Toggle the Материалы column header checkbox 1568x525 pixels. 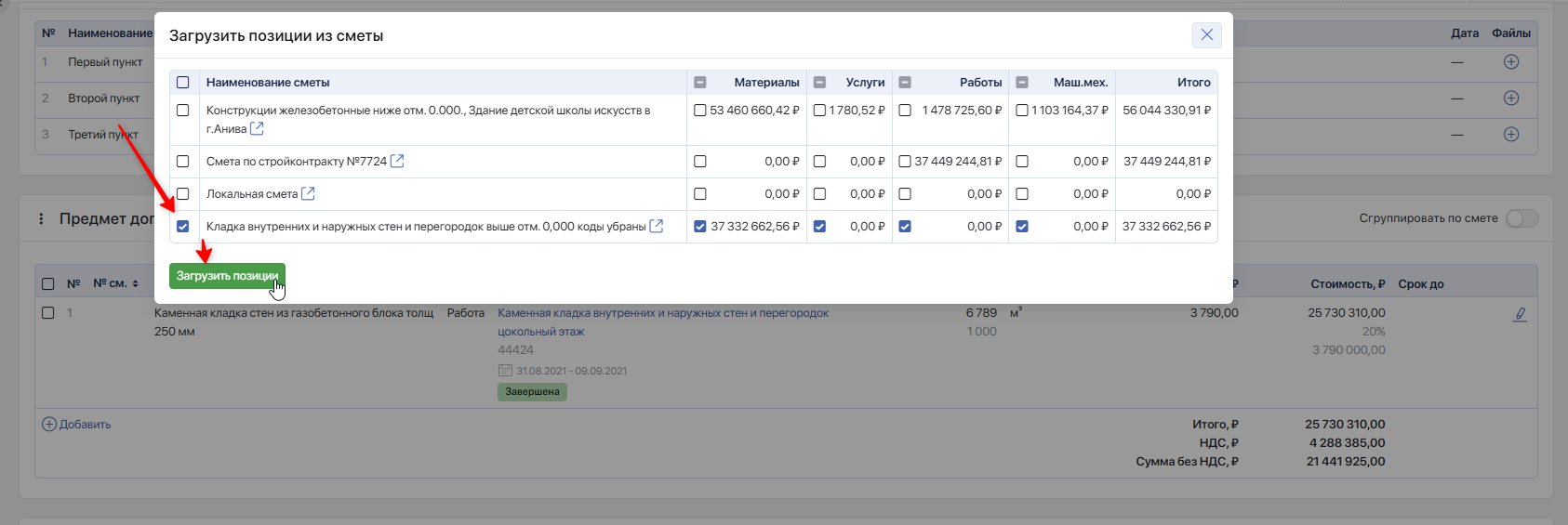[x=700, y=82]
